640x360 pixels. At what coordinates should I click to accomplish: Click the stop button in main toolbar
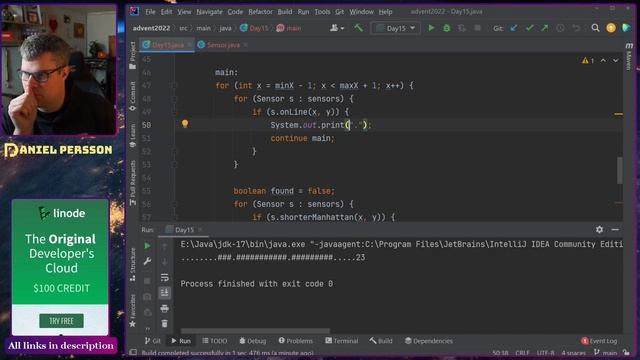[477, 28]
